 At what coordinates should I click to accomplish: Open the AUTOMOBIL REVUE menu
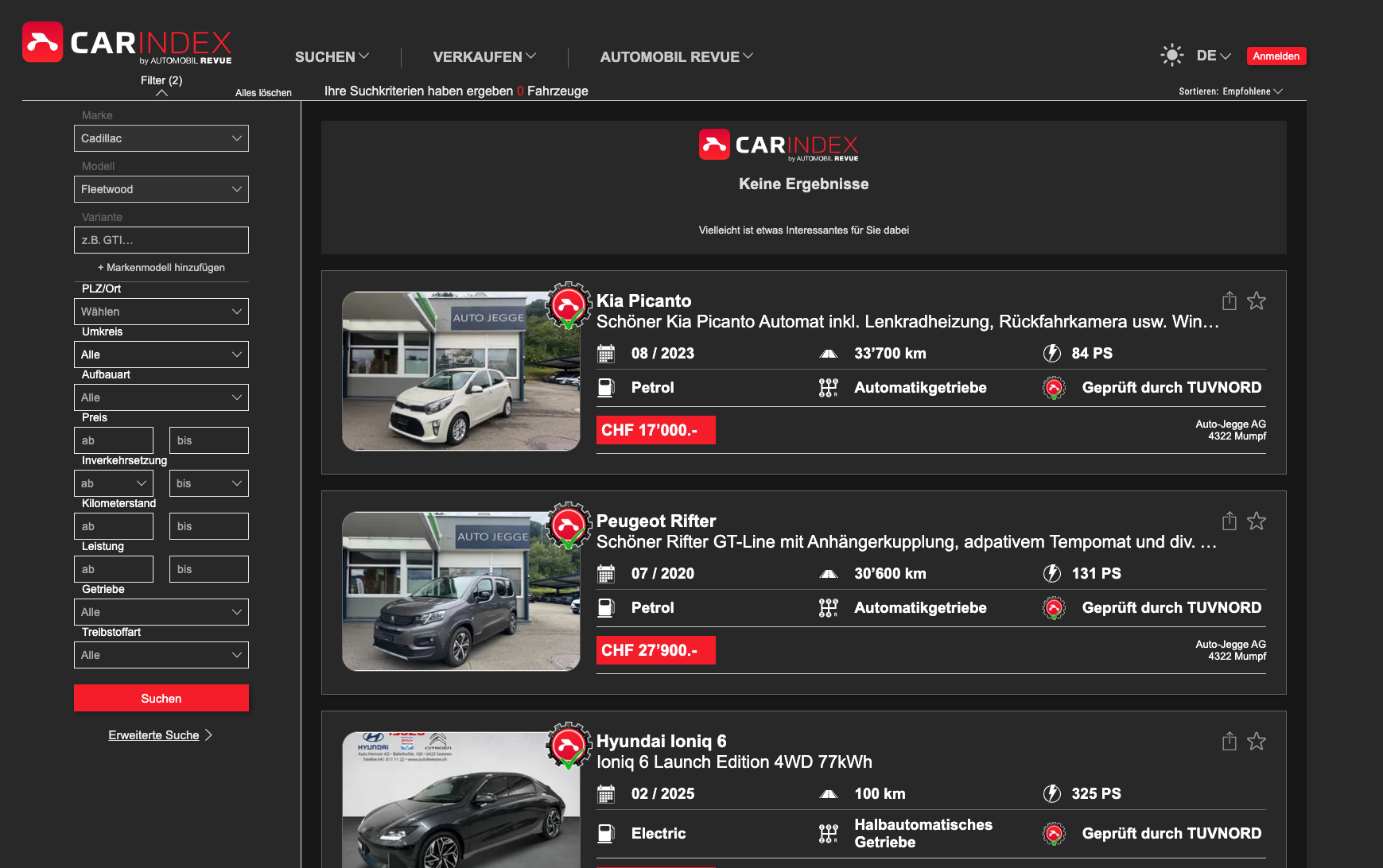tap(676, 57)
